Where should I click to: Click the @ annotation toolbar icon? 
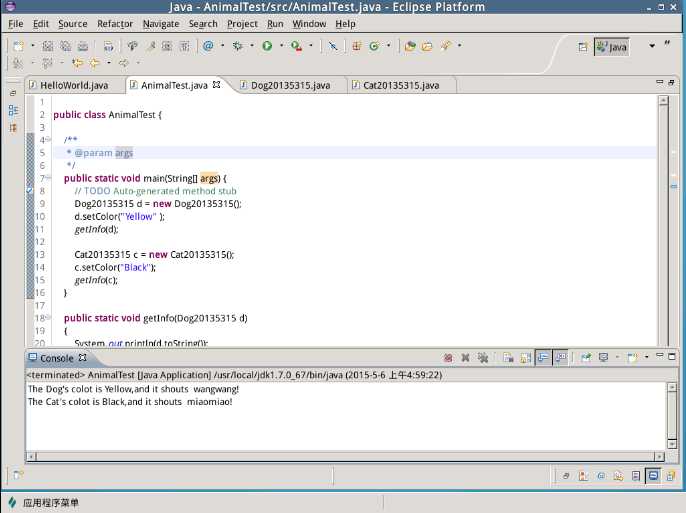[208, 45]
